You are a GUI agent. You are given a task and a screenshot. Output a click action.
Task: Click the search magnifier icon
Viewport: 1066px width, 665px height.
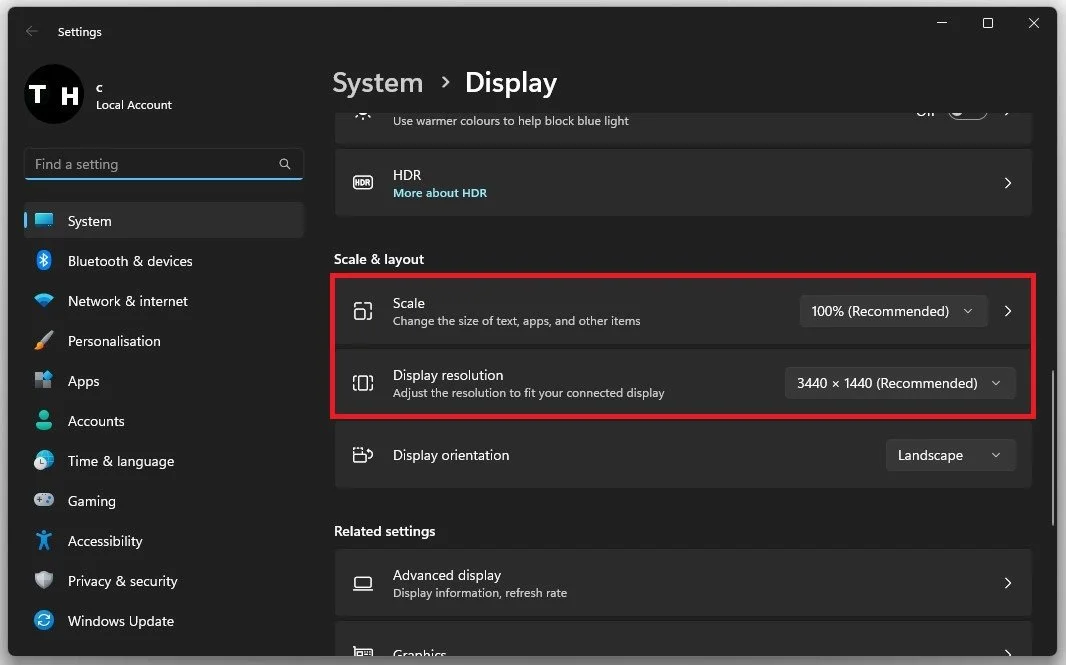click(285, 164)
